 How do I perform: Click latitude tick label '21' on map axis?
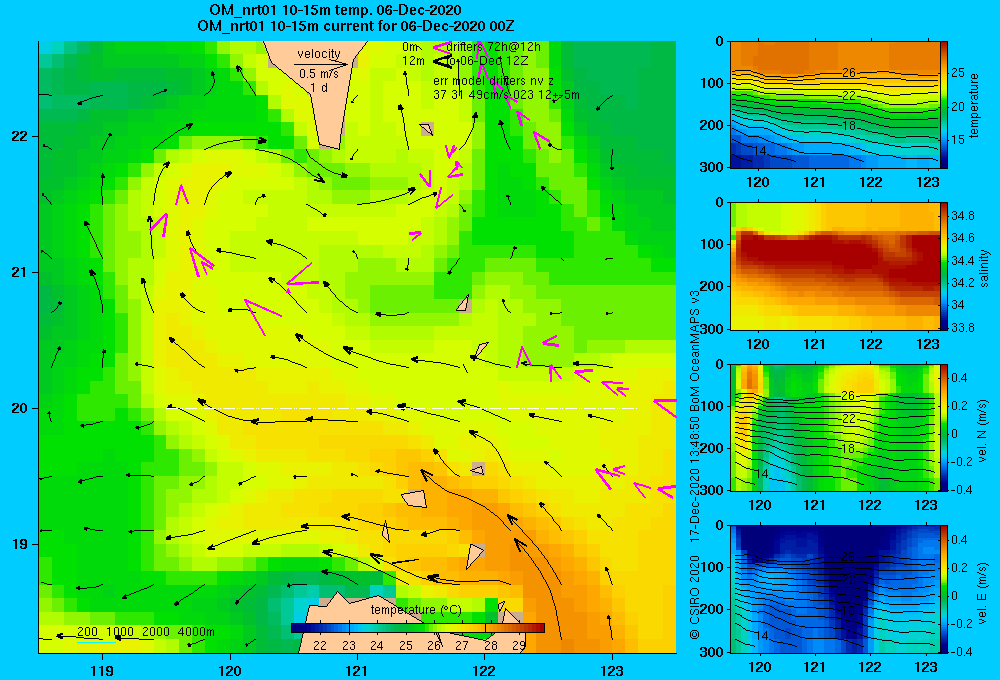[19, 272]
